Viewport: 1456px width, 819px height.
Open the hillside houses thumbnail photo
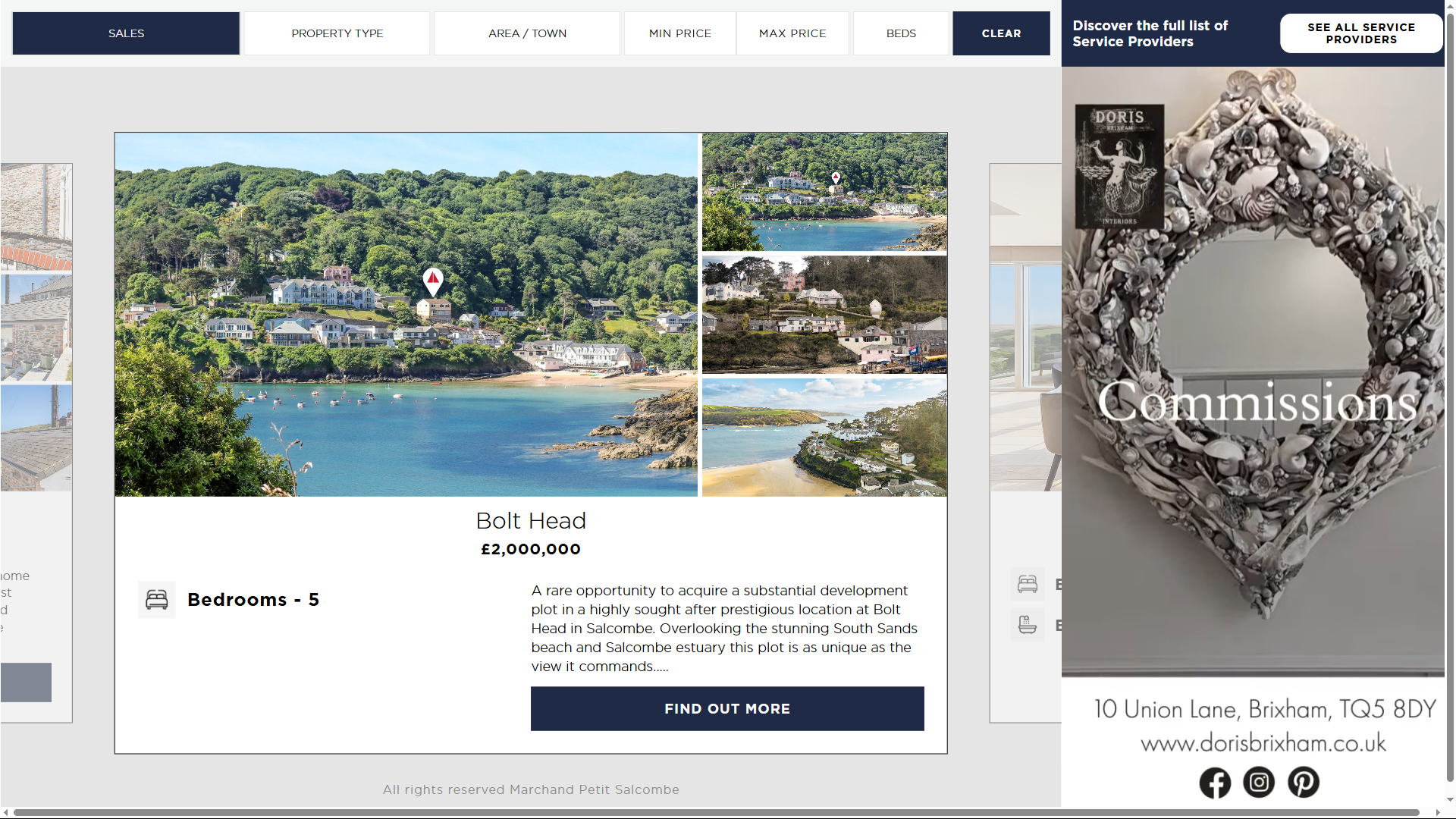click(824, 315)
